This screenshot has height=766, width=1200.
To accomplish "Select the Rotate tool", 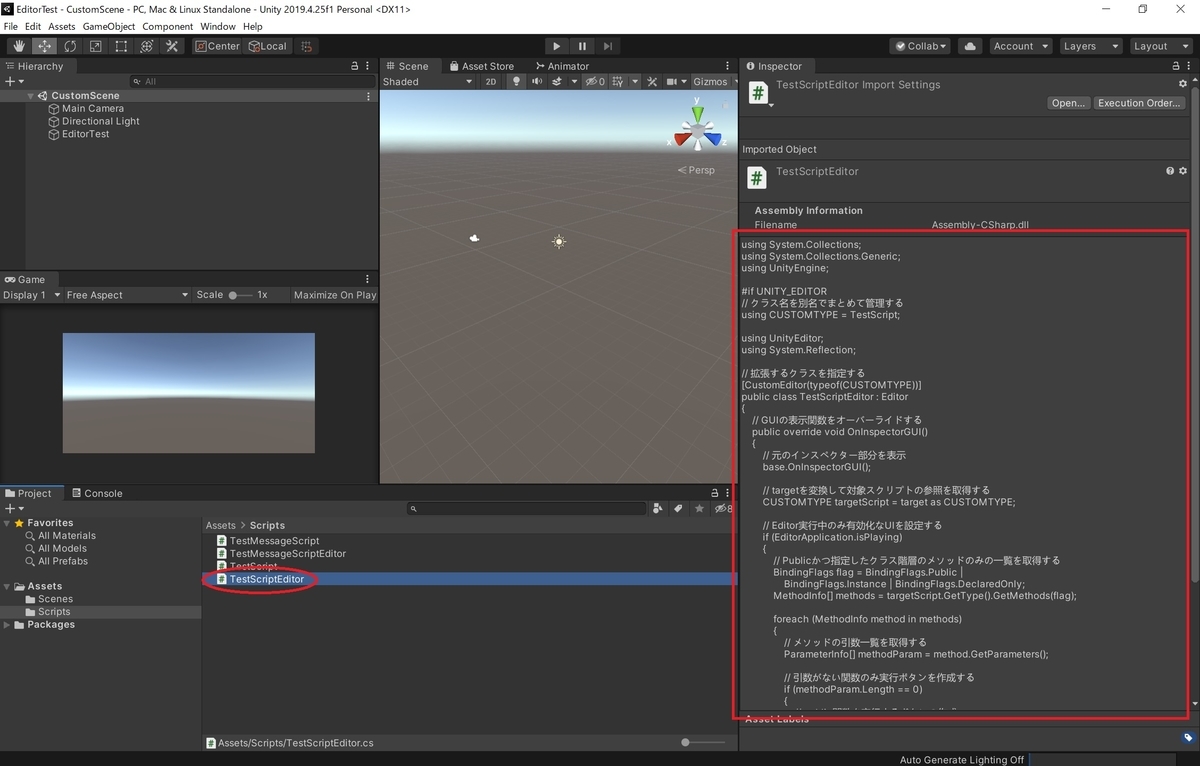I will click(x=70, y=46).
